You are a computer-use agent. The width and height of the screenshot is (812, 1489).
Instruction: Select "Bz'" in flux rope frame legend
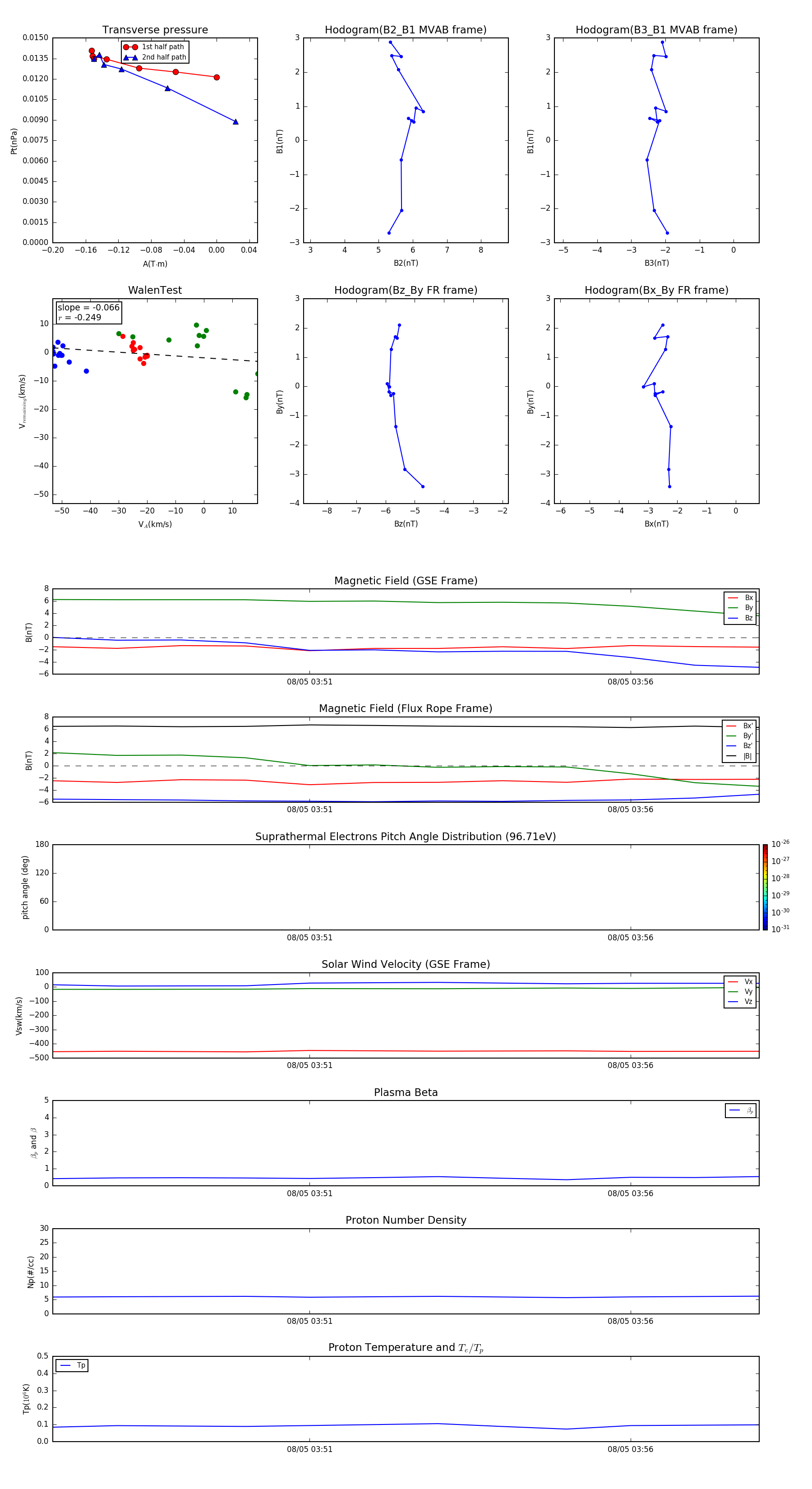click(740, 746)
